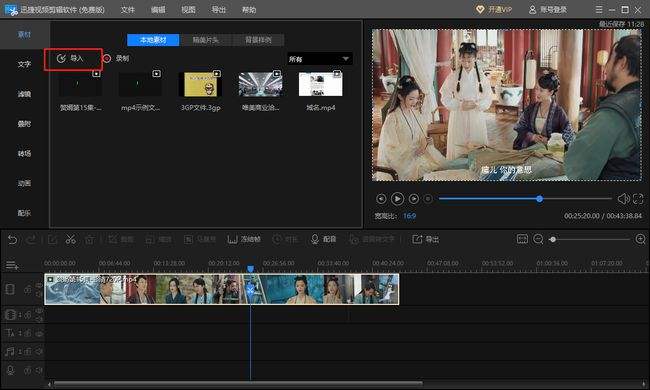Click the 开通VIP button
This screenshot has width=650, height=390.
click(x=494, y=10)
